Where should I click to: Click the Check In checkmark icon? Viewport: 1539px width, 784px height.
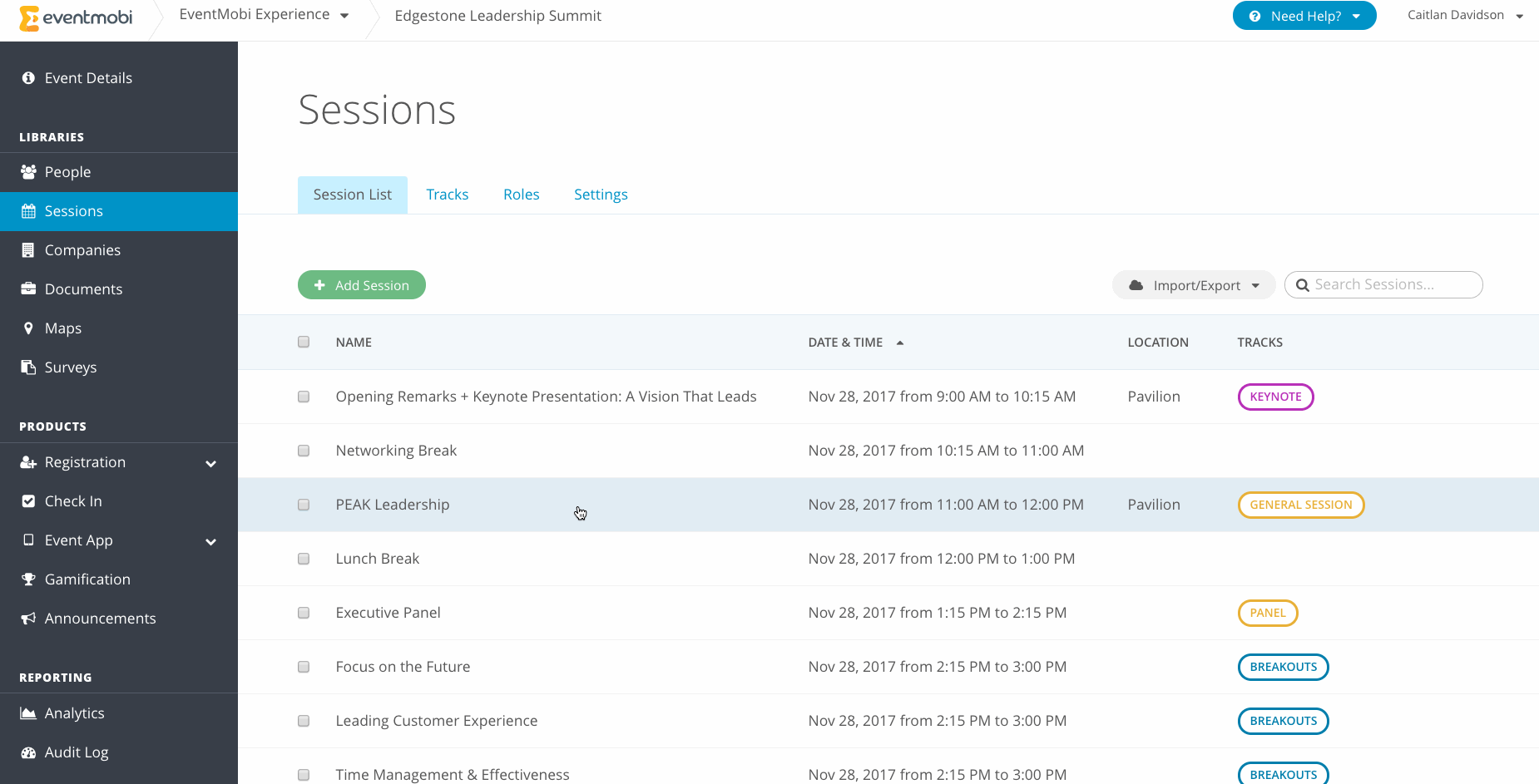tap(28, 501)
